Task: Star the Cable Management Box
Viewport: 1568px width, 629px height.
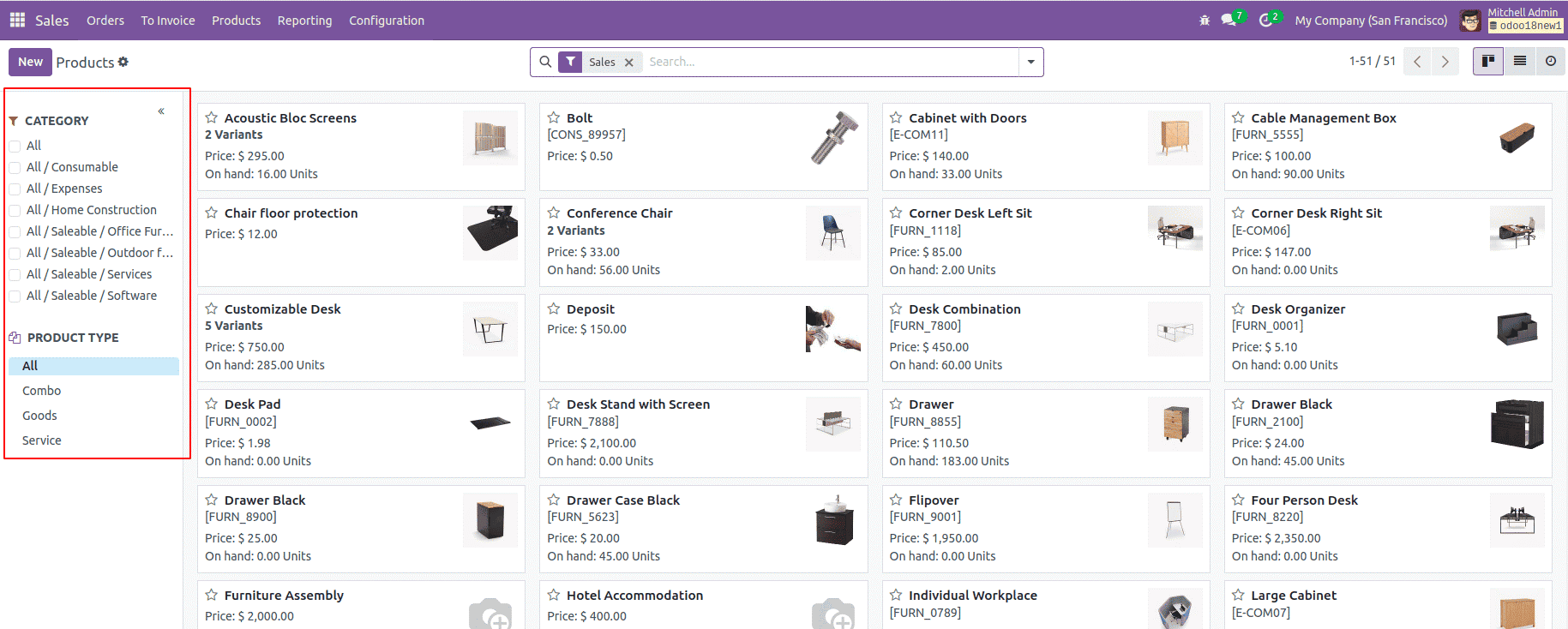Action: (1238, 117)
